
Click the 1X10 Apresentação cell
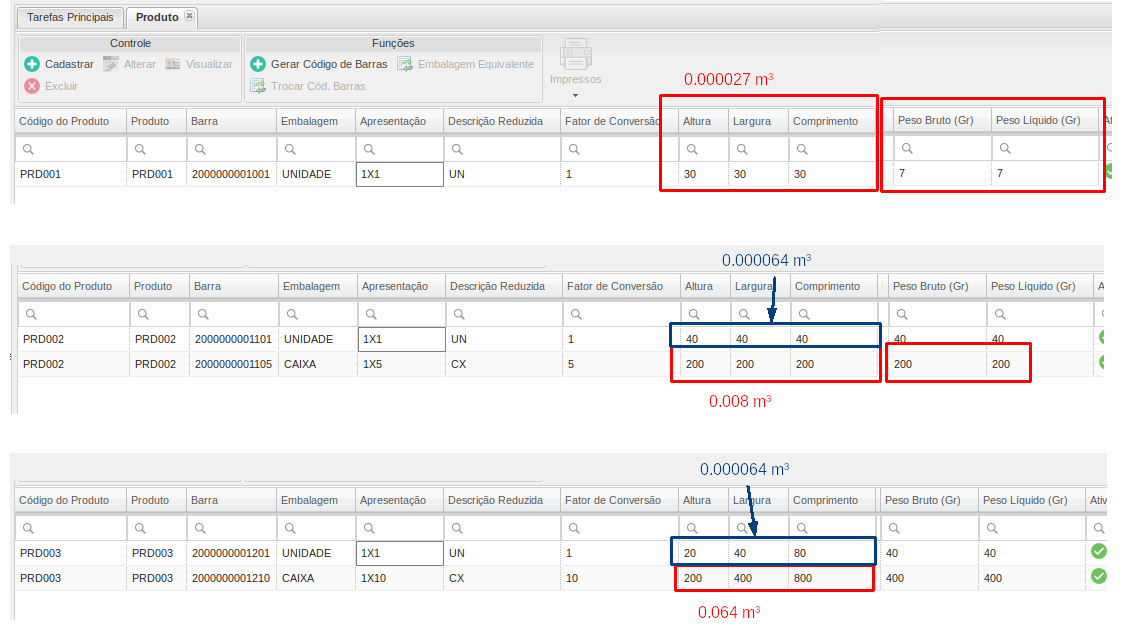tap(399, 578)
